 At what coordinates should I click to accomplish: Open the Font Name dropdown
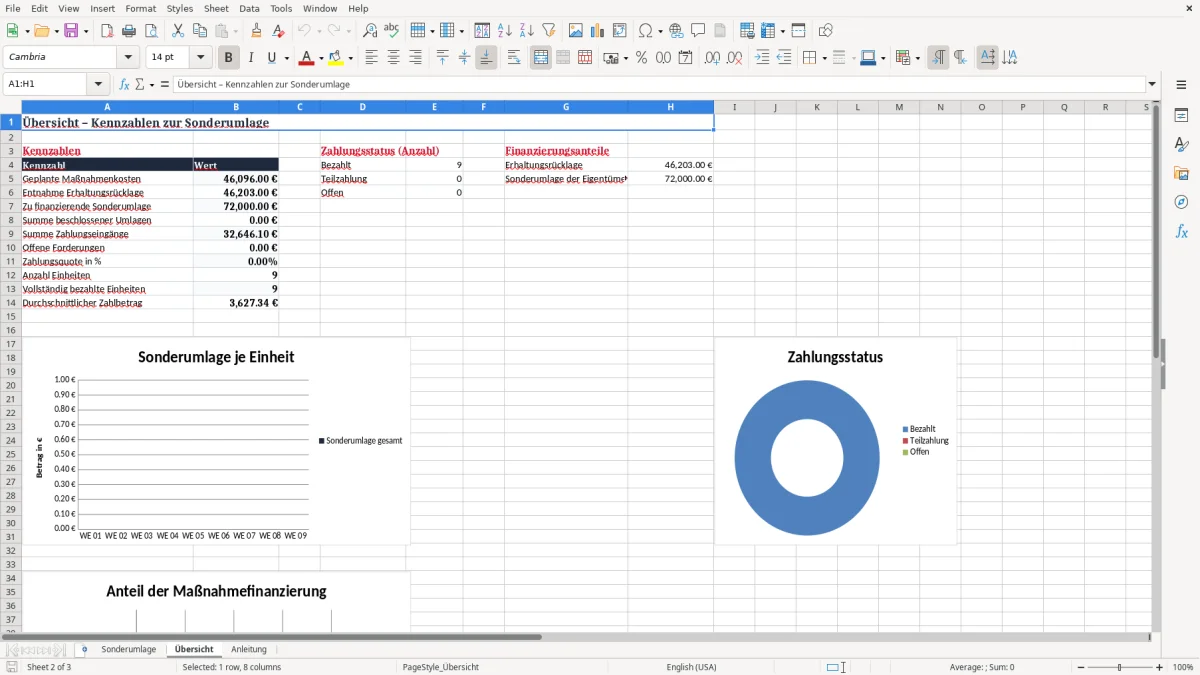(x=128, y=58)
